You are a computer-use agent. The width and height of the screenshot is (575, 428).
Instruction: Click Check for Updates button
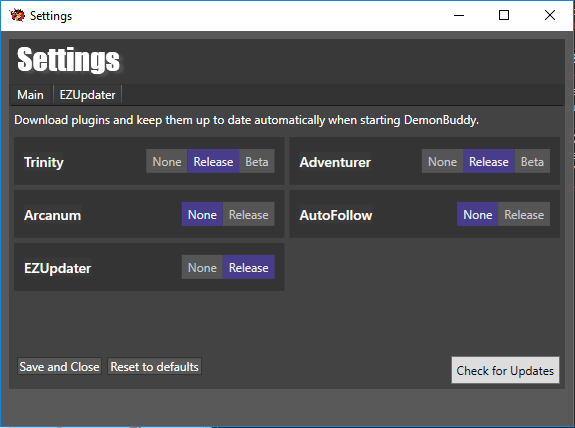tap(505, 370)
